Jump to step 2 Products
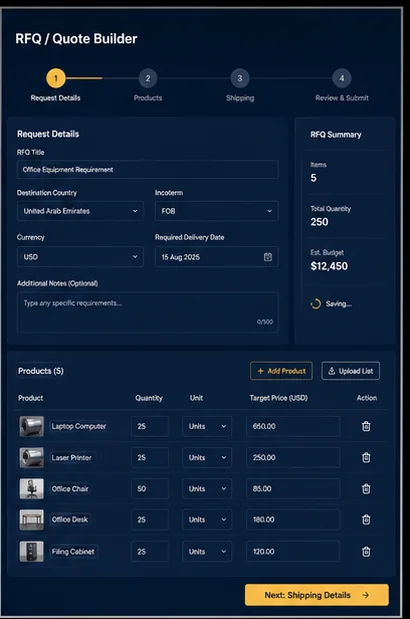Screen dimensions: 410x619 [x=148, y=78]
